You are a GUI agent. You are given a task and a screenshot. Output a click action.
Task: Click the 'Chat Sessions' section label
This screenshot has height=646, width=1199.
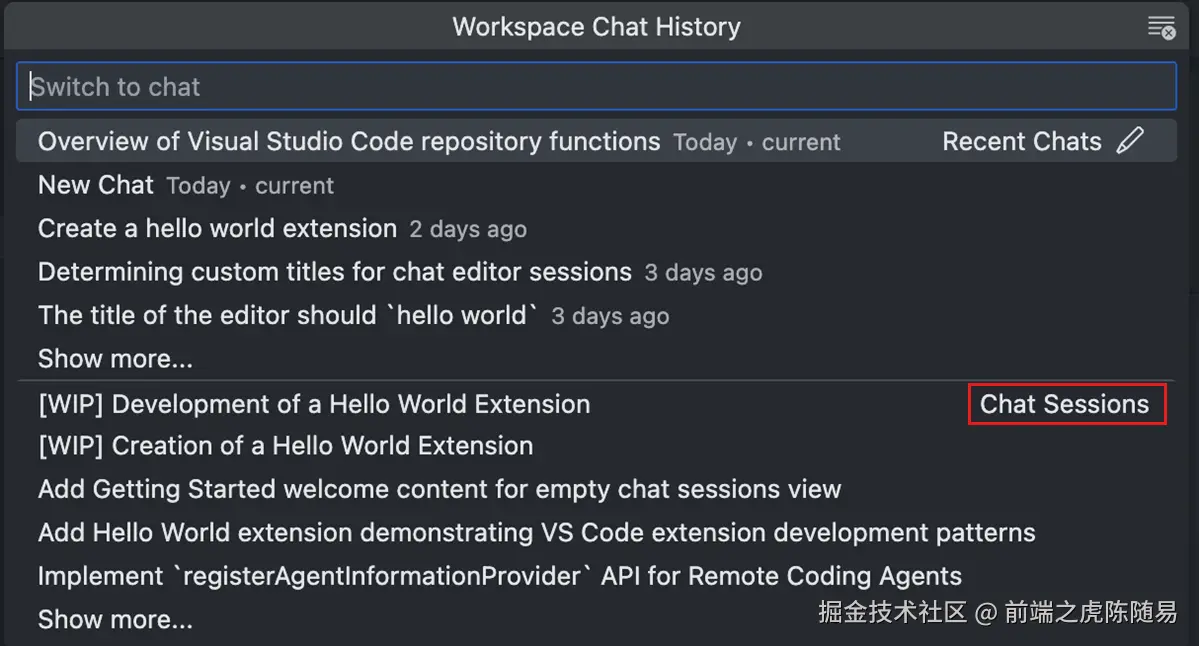click(1065, 404)
